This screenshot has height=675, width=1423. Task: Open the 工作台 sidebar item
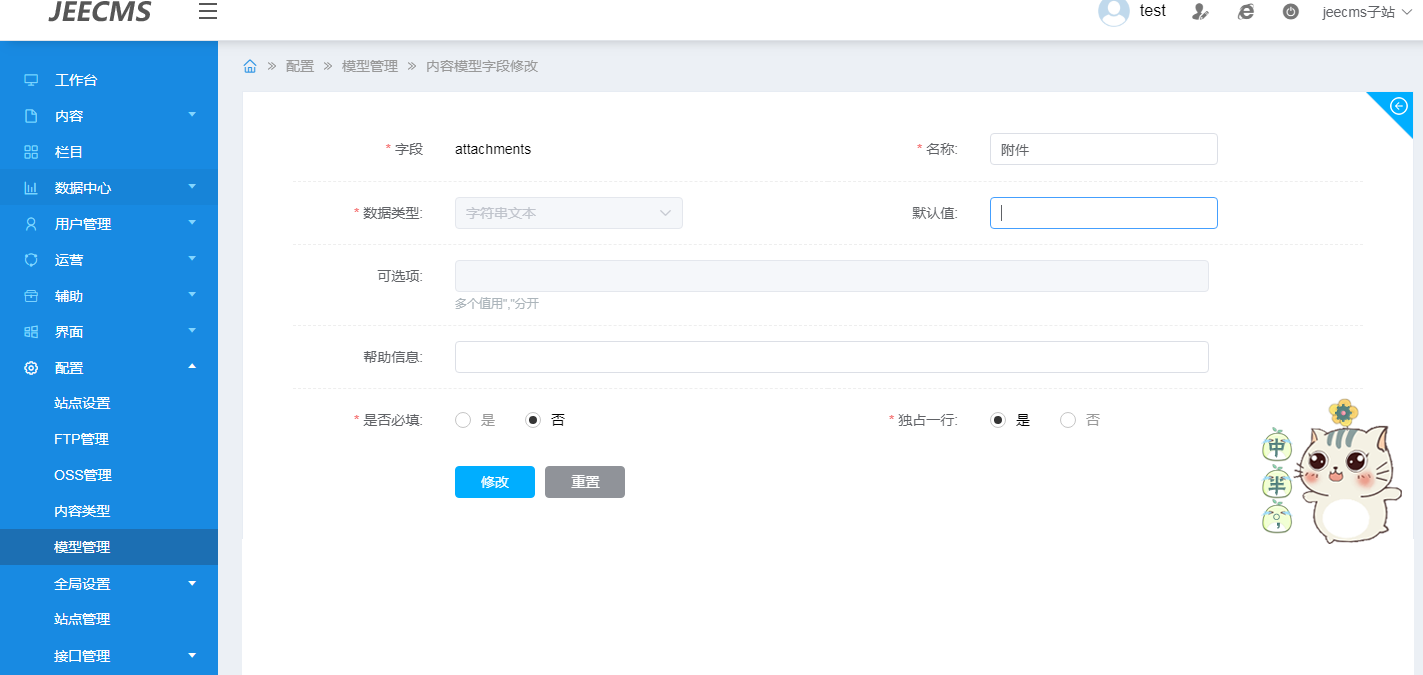pyautogui.click(x=76, y=80)
